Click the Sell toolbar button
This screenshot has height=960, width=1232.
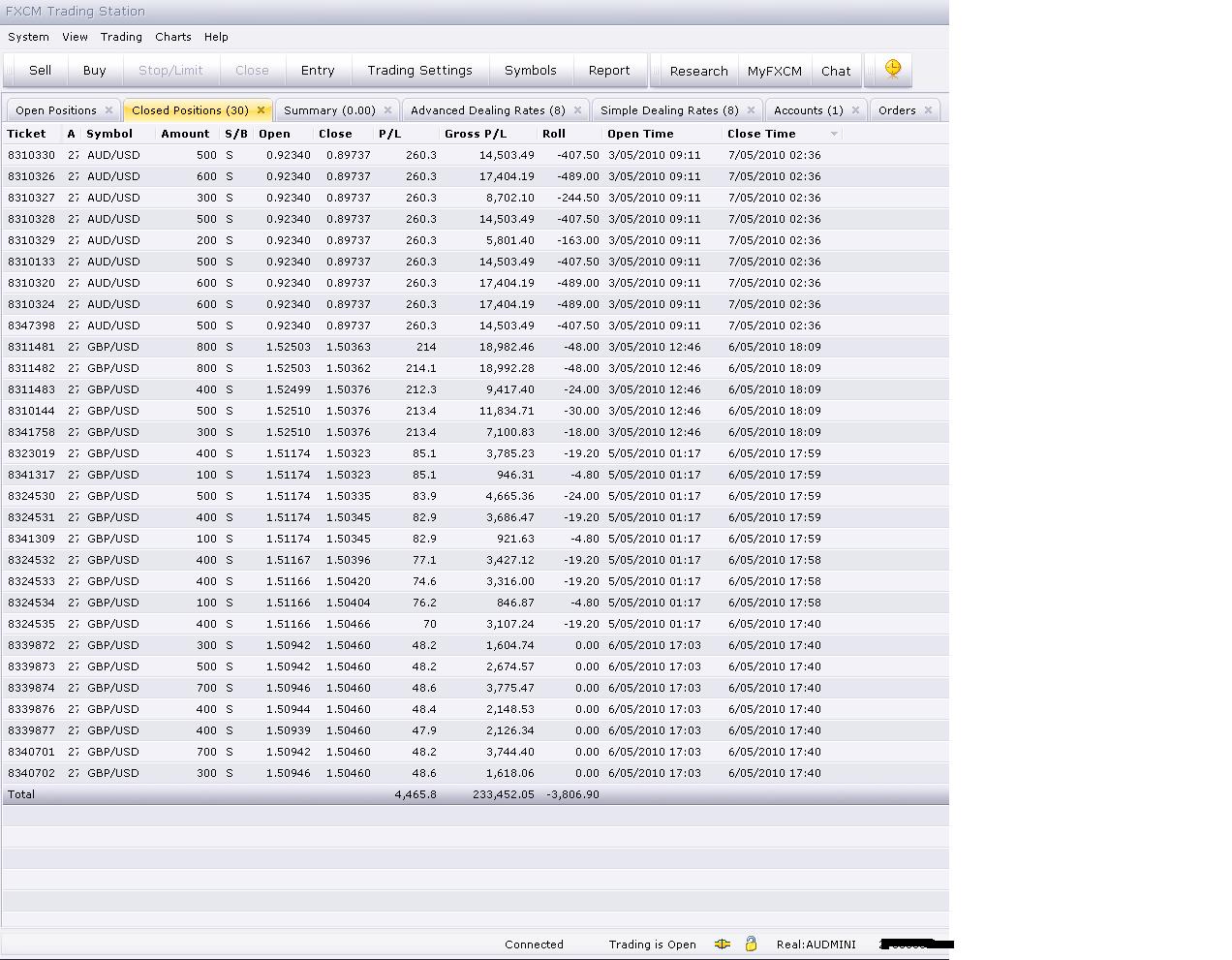[x=40, y=70]
